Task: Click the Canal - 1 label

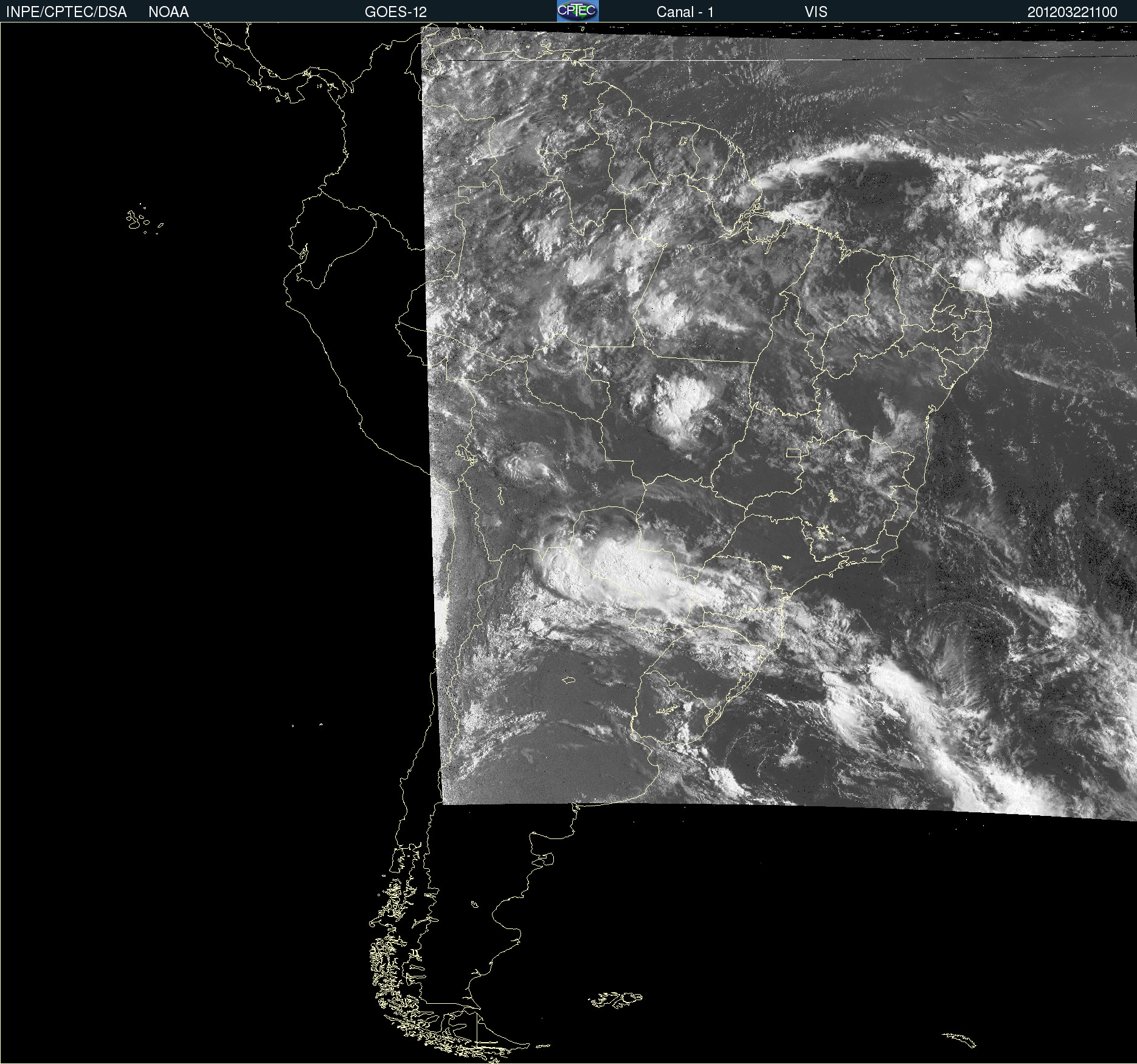Action: point(685,12)
